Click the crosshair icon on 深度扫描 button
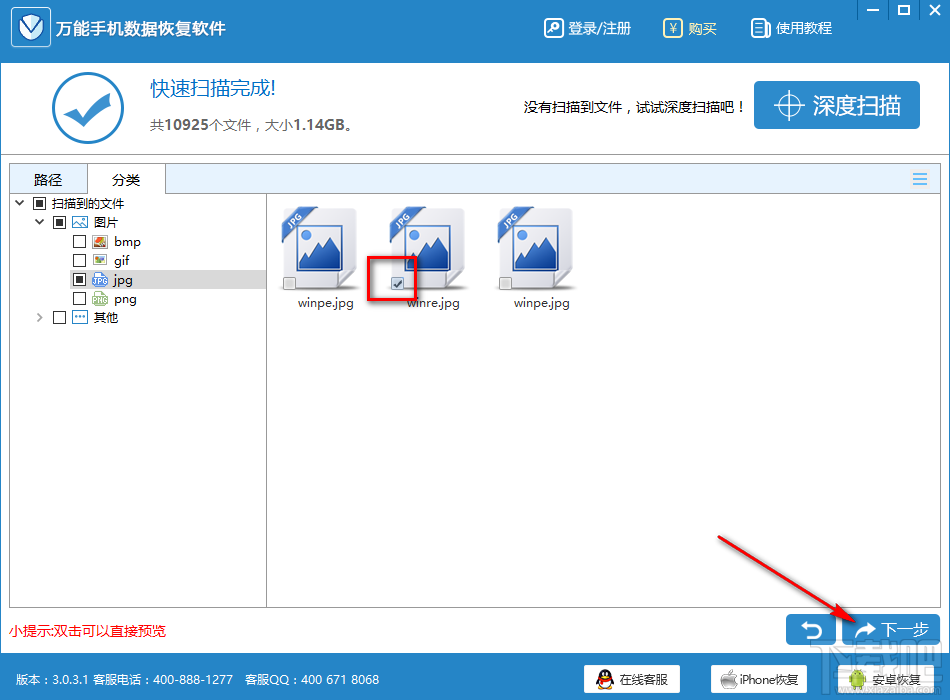This screenshot has width=950, height=700. (x=791, y=104)
